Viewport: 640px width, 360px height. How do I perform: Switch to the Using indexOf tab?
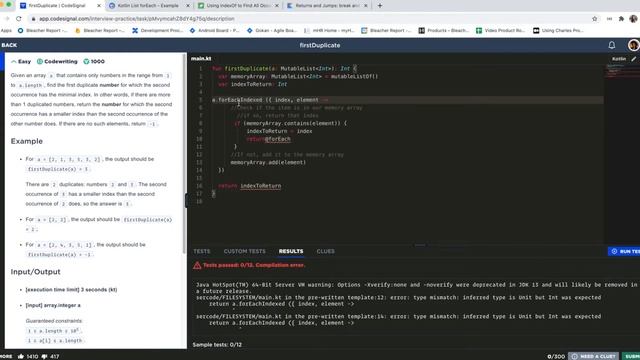[x=238, y=6]
